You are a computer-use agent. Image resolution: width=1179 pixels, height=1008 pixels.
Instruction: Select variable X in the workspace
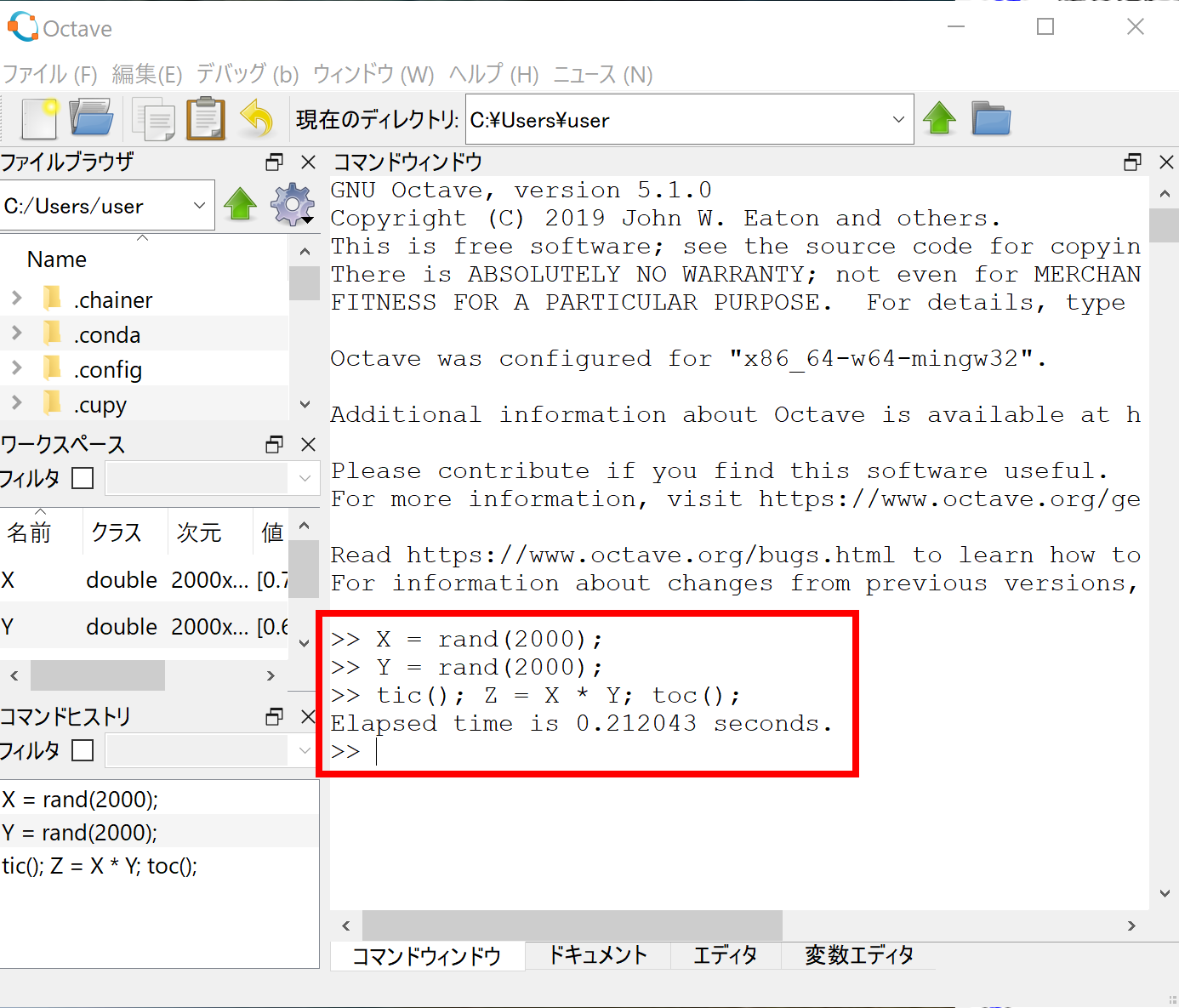[145, 580]
